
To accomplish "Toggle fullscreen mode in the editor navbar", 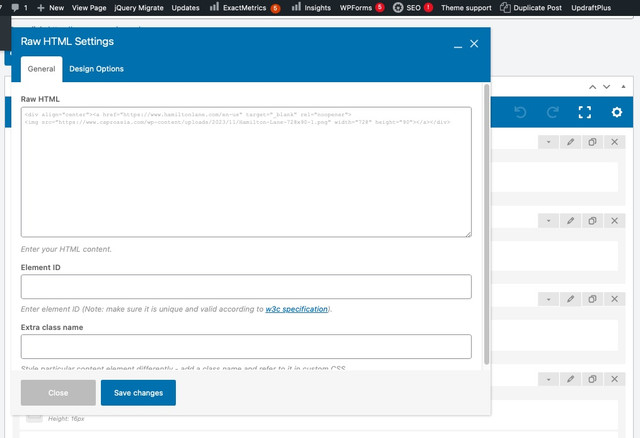I will point(584,112).
